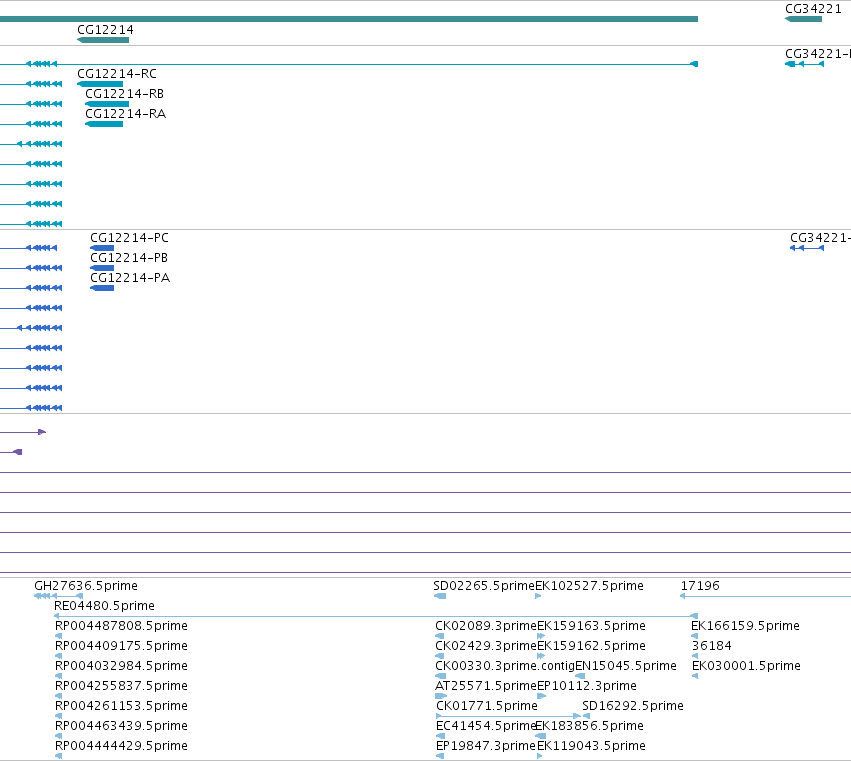Select the AT25571.5prime label

(x=486, y=686)
